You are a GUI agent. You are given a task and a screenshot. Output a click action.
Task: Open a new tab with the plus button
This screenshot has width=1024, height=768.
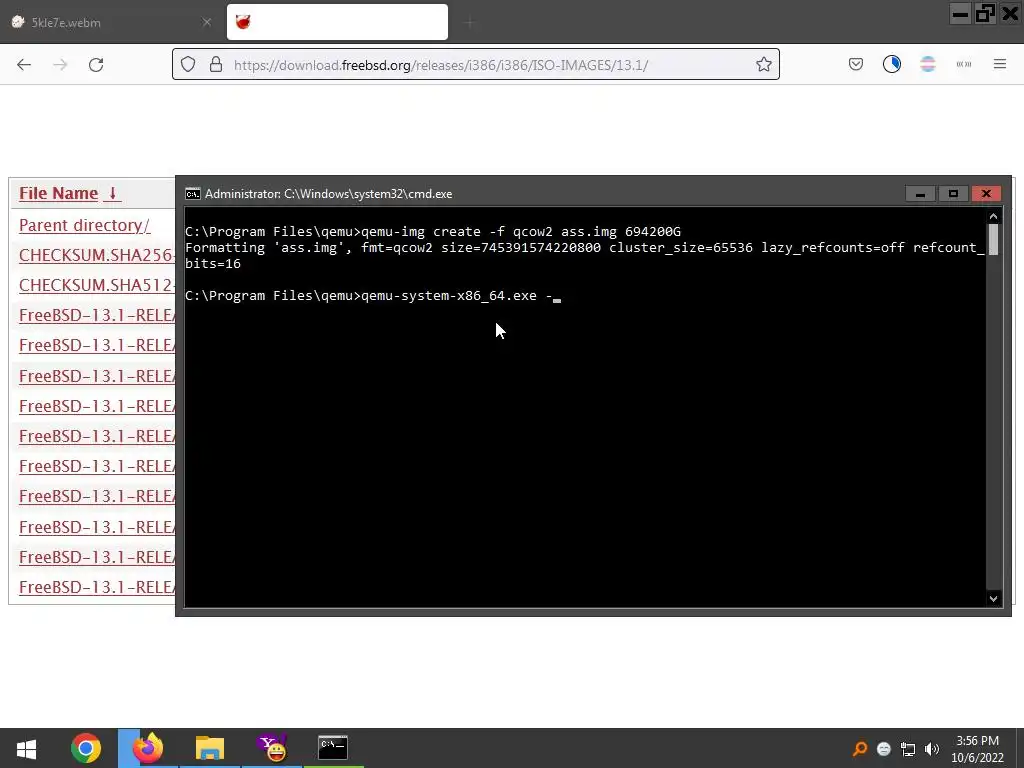point(470,23)
